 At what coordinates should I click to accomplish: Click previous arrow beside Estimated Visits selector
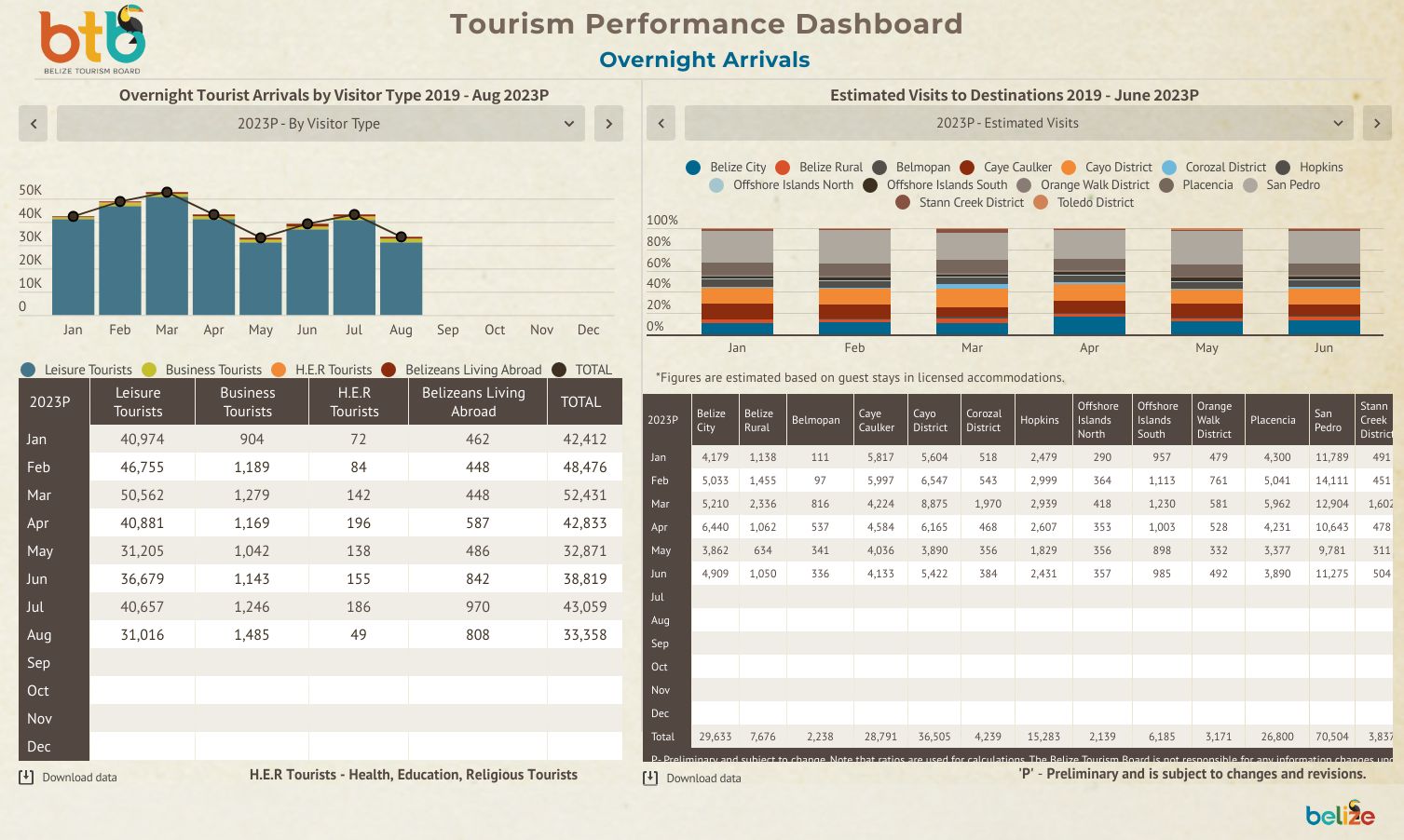[661, 123]
